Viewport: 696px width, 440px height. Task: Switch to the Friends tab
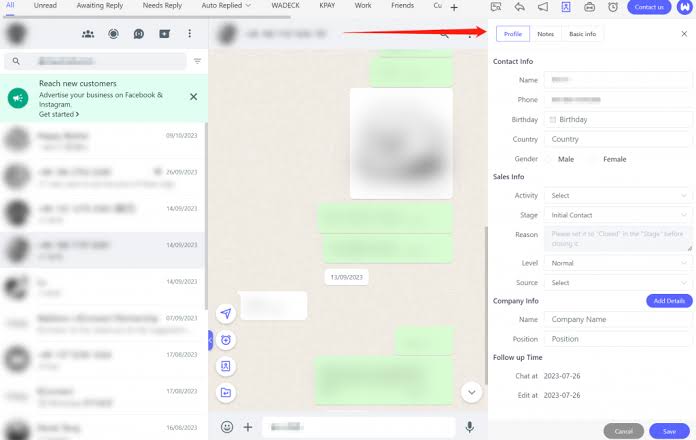click(402, 6)
